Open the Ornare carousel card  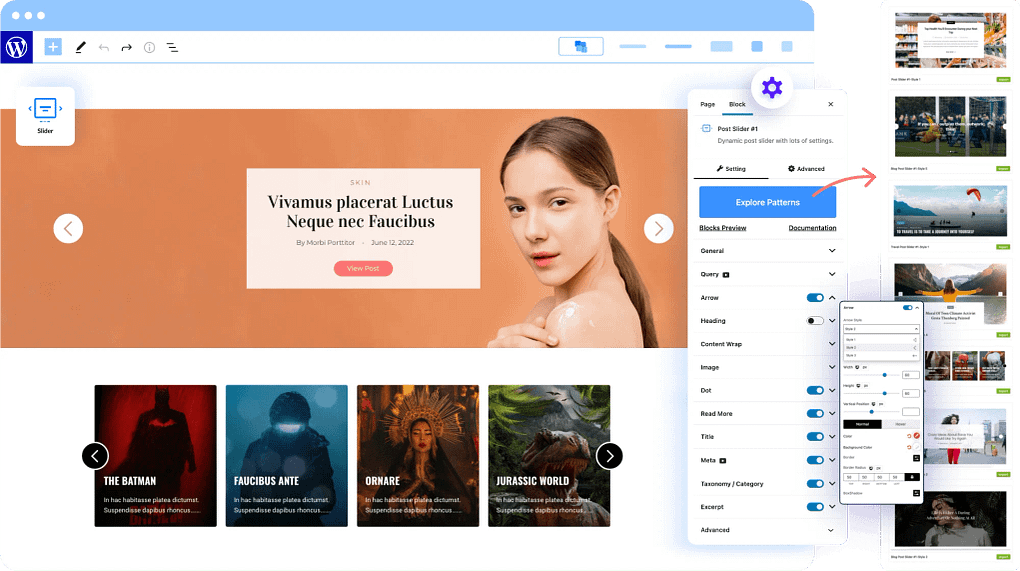click(x=418, y=456)
